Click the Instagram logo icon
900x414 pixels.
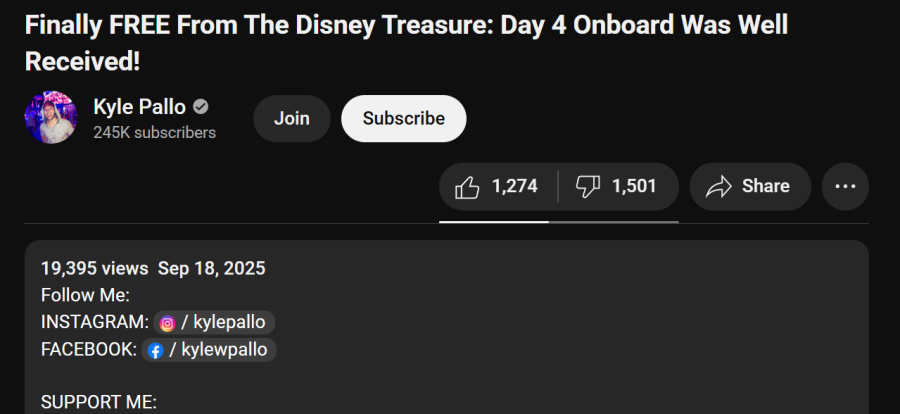click(167, 323)
